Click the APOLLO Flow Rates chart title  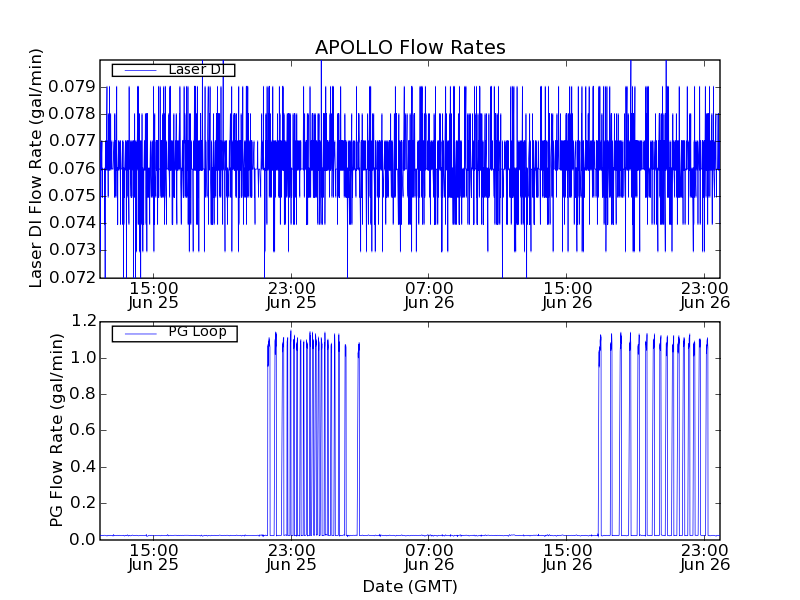click(x=410, y=47)
